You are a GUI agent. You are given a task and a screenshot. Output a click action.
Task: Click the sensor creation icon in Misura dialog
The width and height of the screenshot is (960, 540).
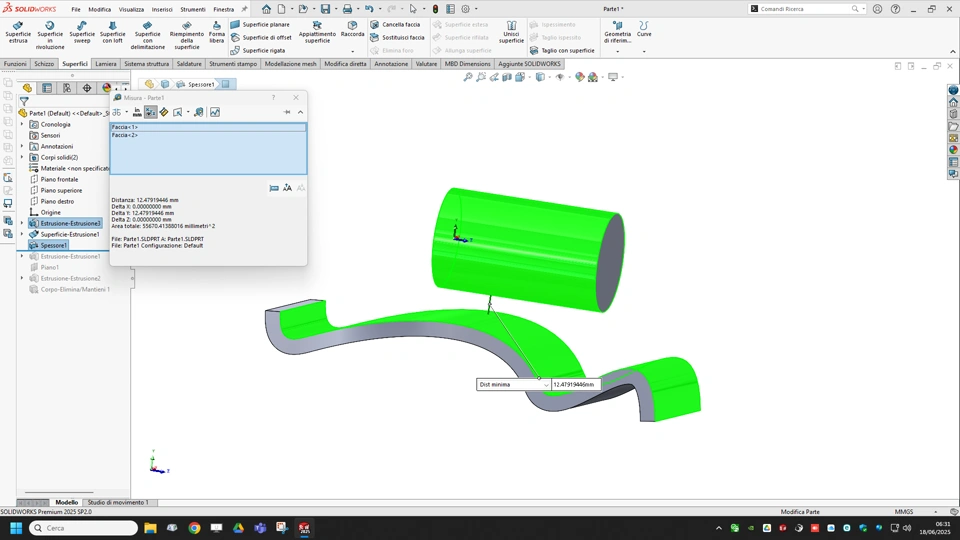coord(214,112)
